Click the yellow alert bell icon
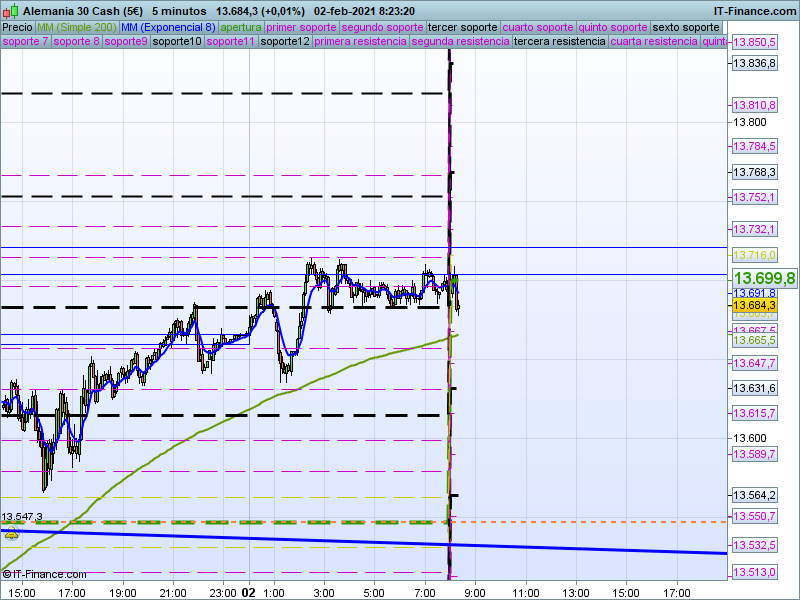Image resolution: width=800 pixels, height=600 pixels. [11, 535]
